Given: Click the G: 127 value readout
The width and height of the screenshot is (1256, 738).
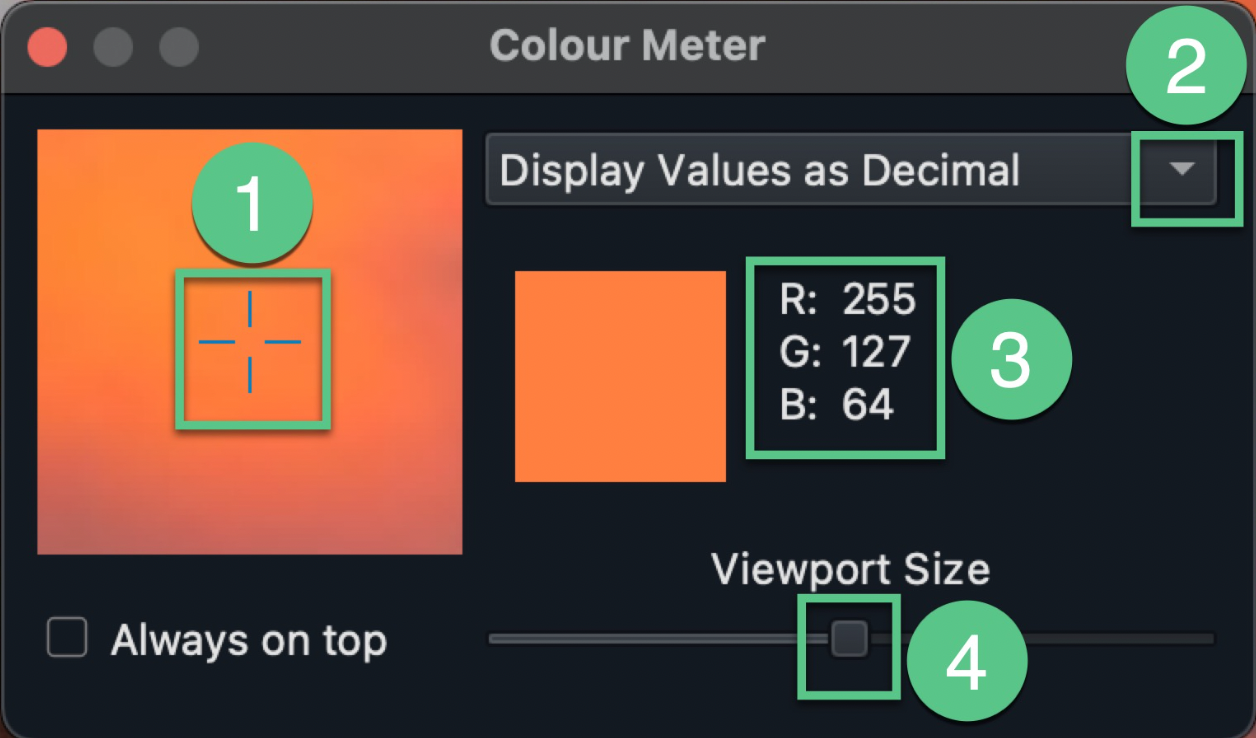Looking at the screenshot, I should tap(845, 353).
